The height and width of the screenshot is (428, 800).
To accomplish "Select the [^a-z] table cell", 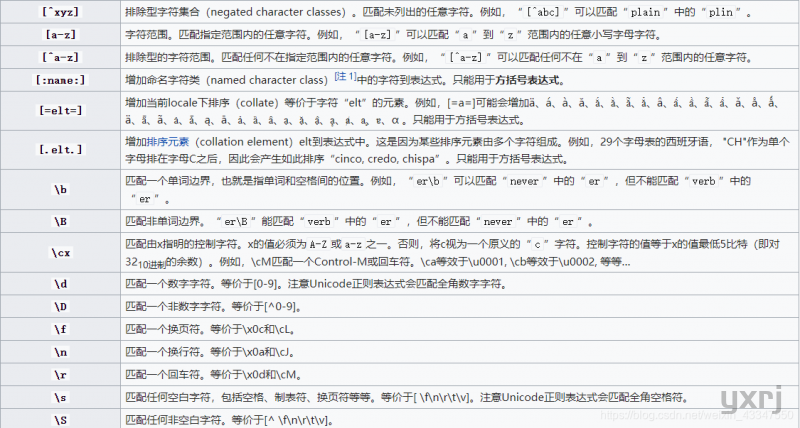I will point(60,57).
